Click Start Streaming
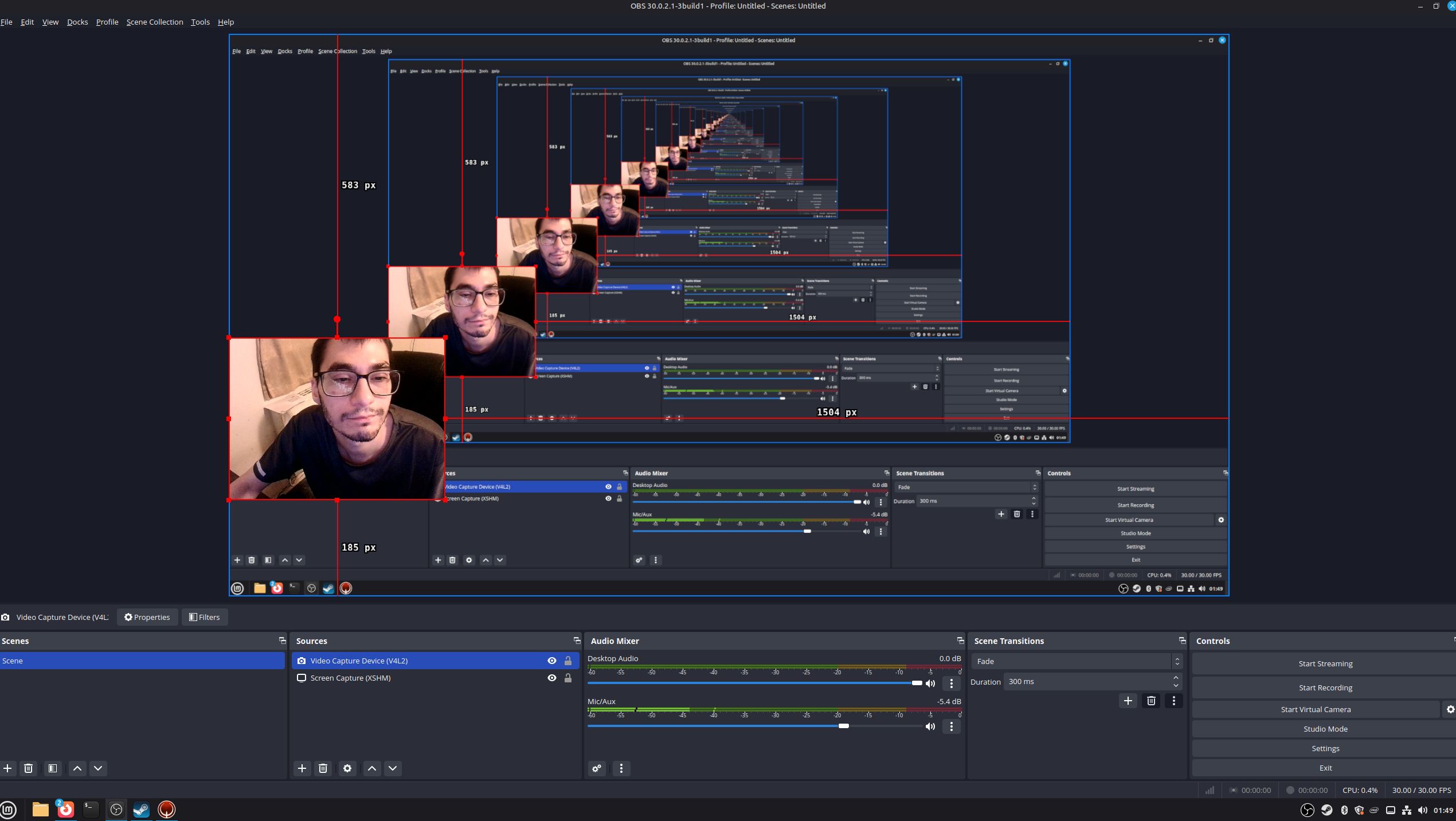Viewport: 1456px width, 821px height. [1325, 663]
